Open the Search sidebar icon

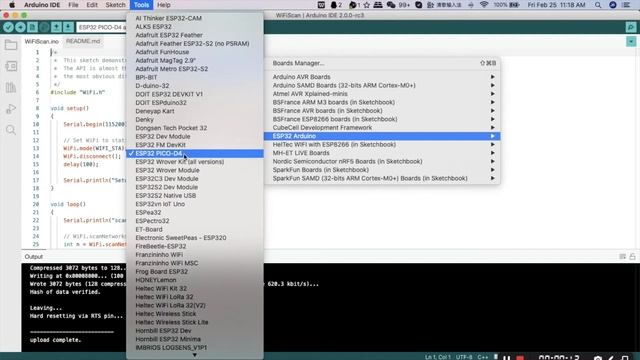(x=11, y=130)
